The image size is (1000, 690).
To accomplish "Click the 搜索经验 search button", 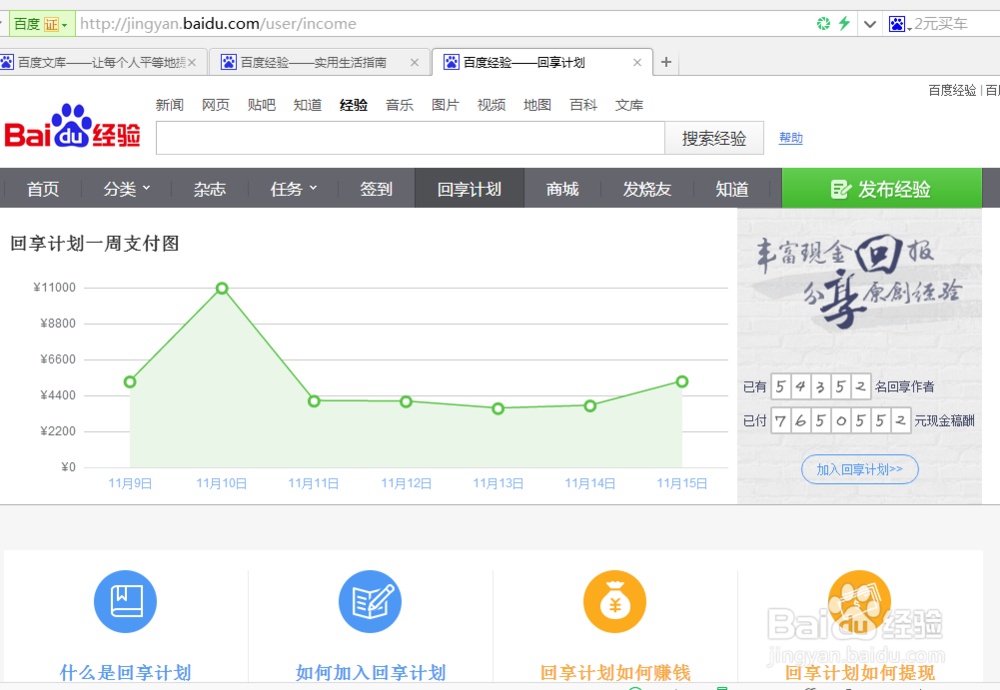I will (x=714, y=138).
